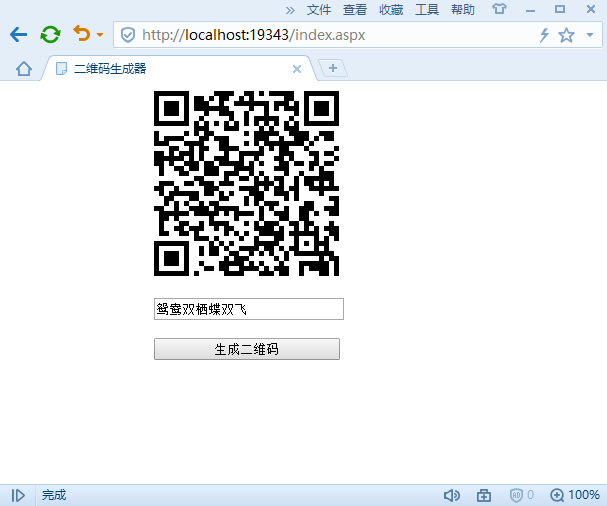
Task: Click the skin shirt icon
Action: click(x=499, y=9)
